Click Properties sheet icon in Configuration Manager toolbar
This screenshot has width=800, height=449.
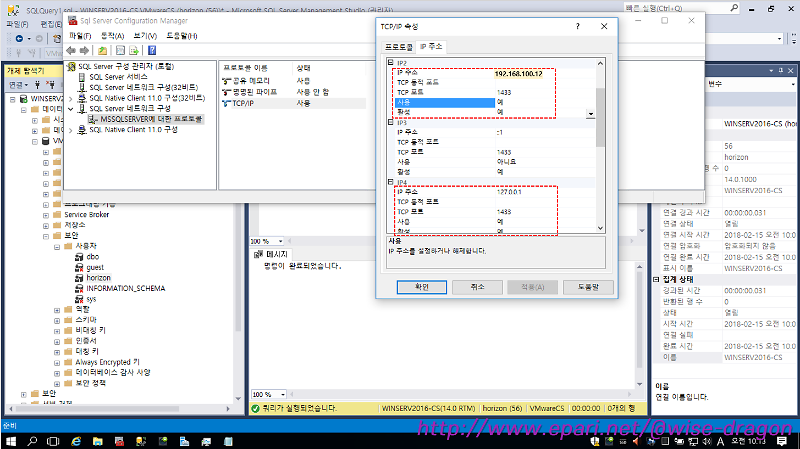point(120,50)
